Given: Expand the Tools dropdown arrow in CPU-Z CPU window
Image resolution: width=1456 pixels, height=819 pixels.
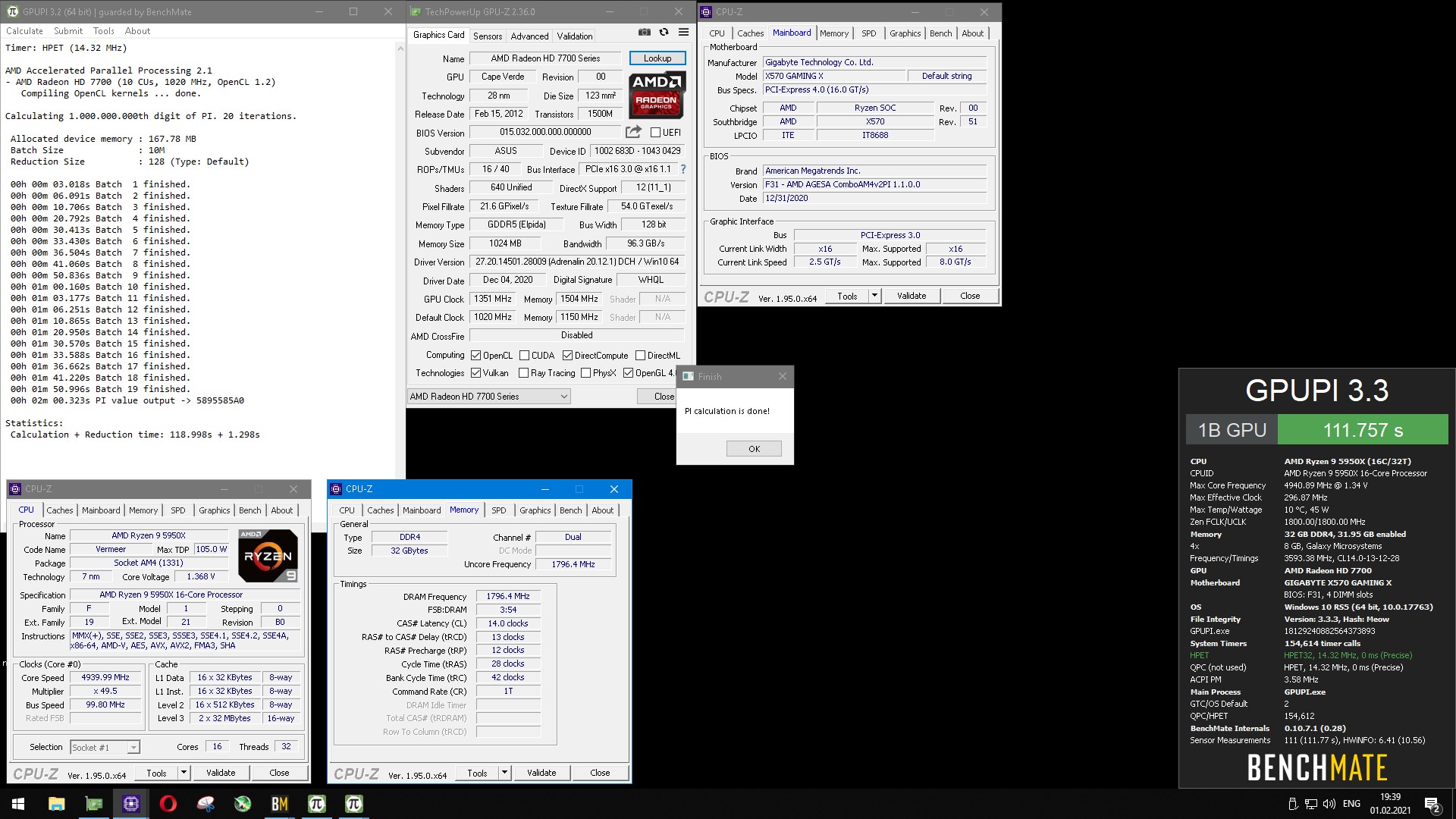Looking at the screenshot, I should pyautogui.click(x=184, y=773).
